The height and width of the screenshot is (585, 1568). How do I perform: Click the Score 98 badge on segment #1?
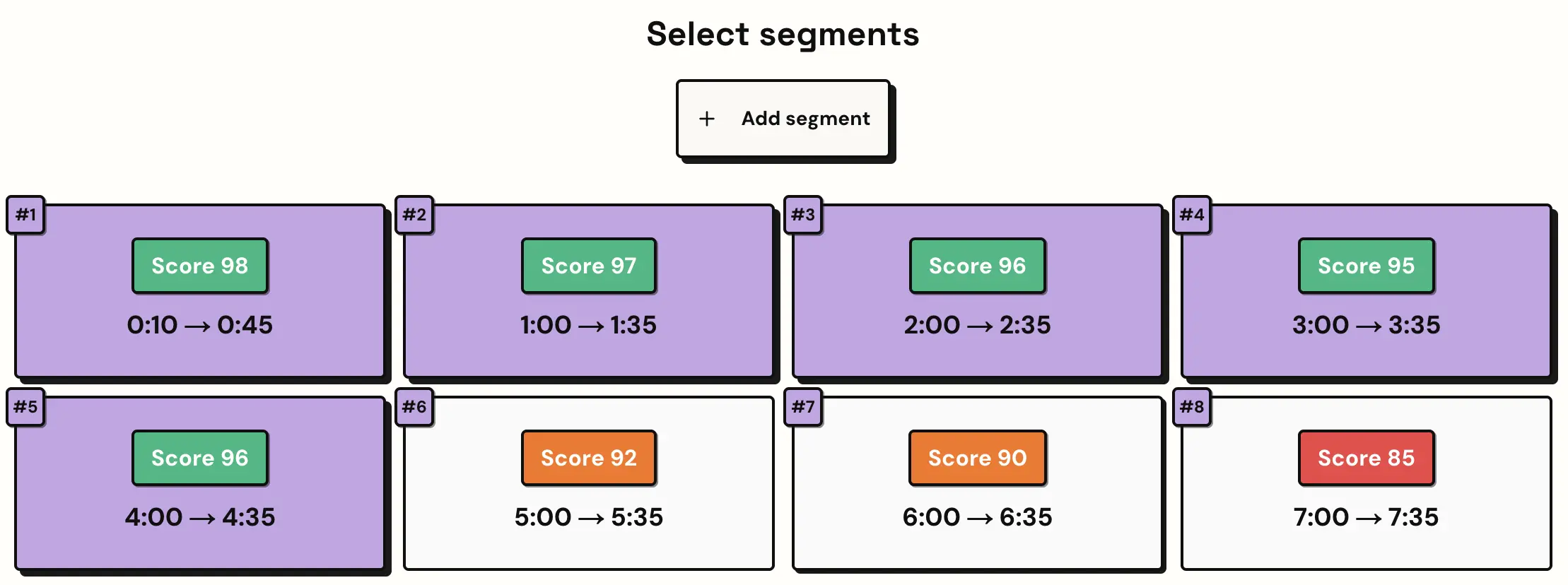[200, 266]
